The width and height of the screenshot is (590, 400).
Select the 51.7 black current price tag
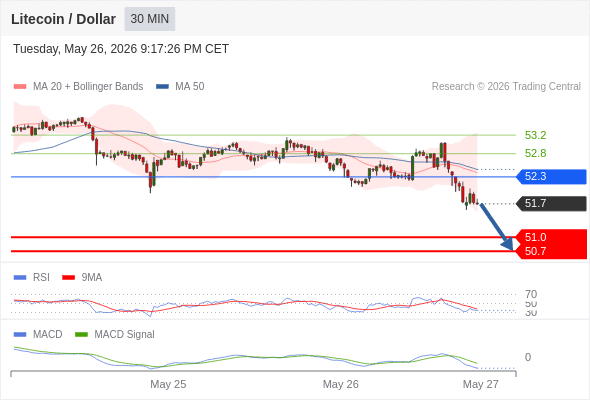coord(551,204)
